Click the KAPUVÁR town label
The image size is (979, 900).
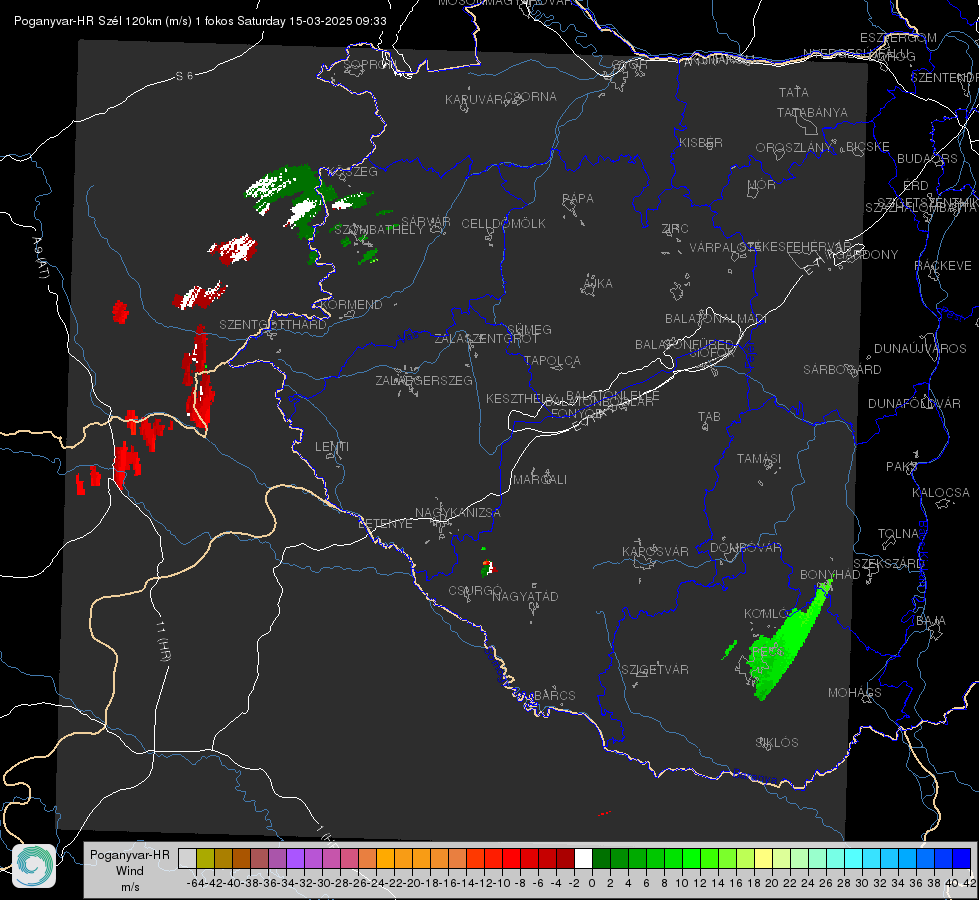point(475,100)
